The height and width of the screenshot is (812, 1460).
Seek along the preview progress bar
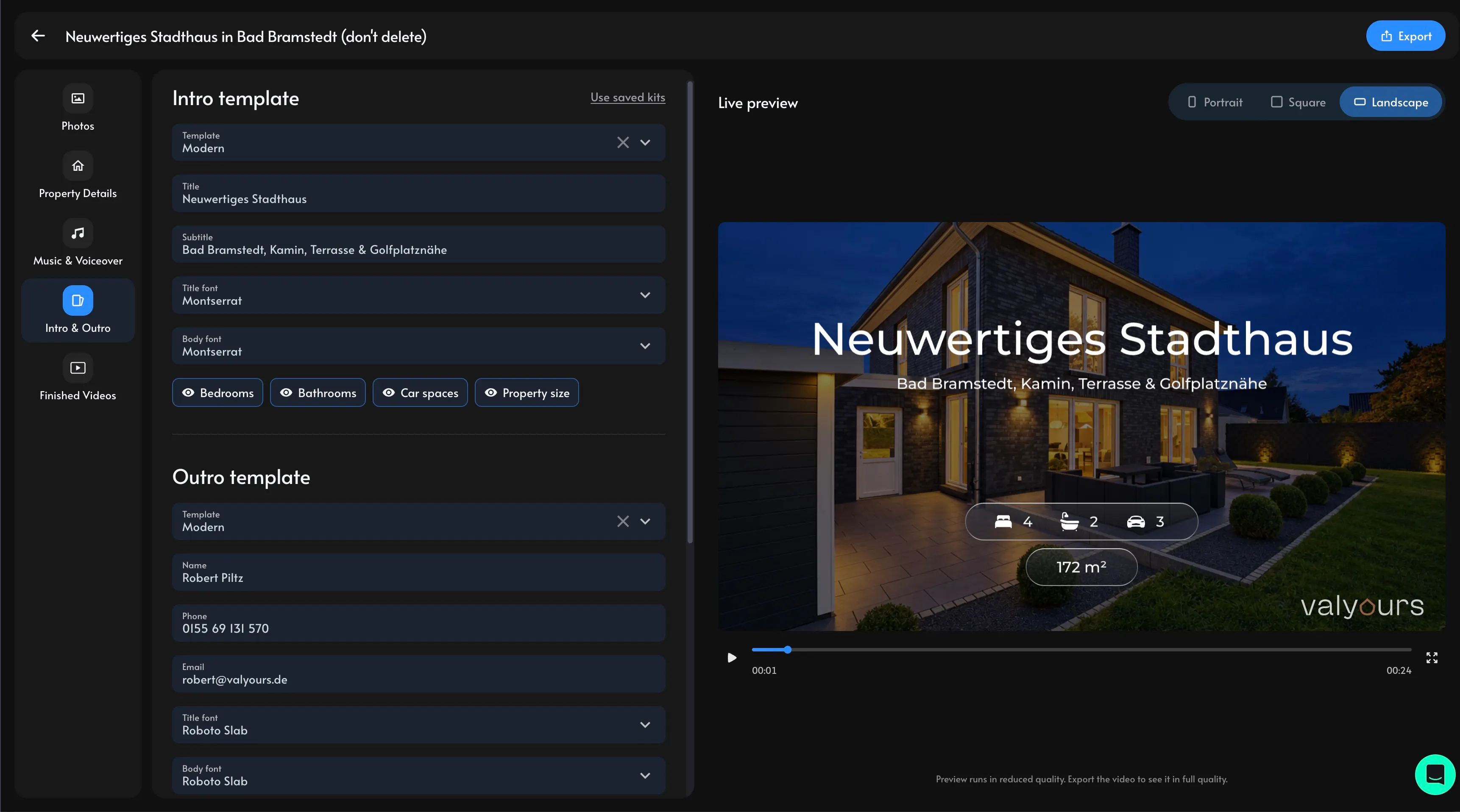point(1081,649)
